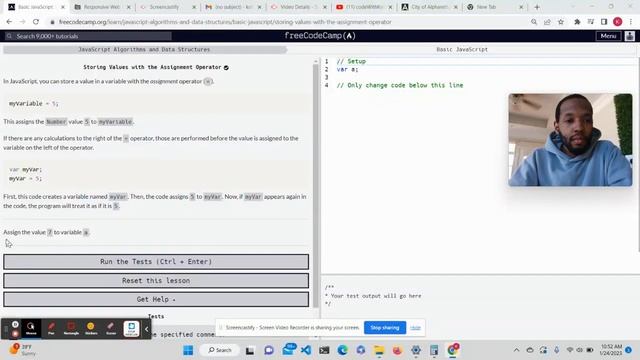Go back in browser history
This screenshot has width=640, height=360.
coord(9,22)
